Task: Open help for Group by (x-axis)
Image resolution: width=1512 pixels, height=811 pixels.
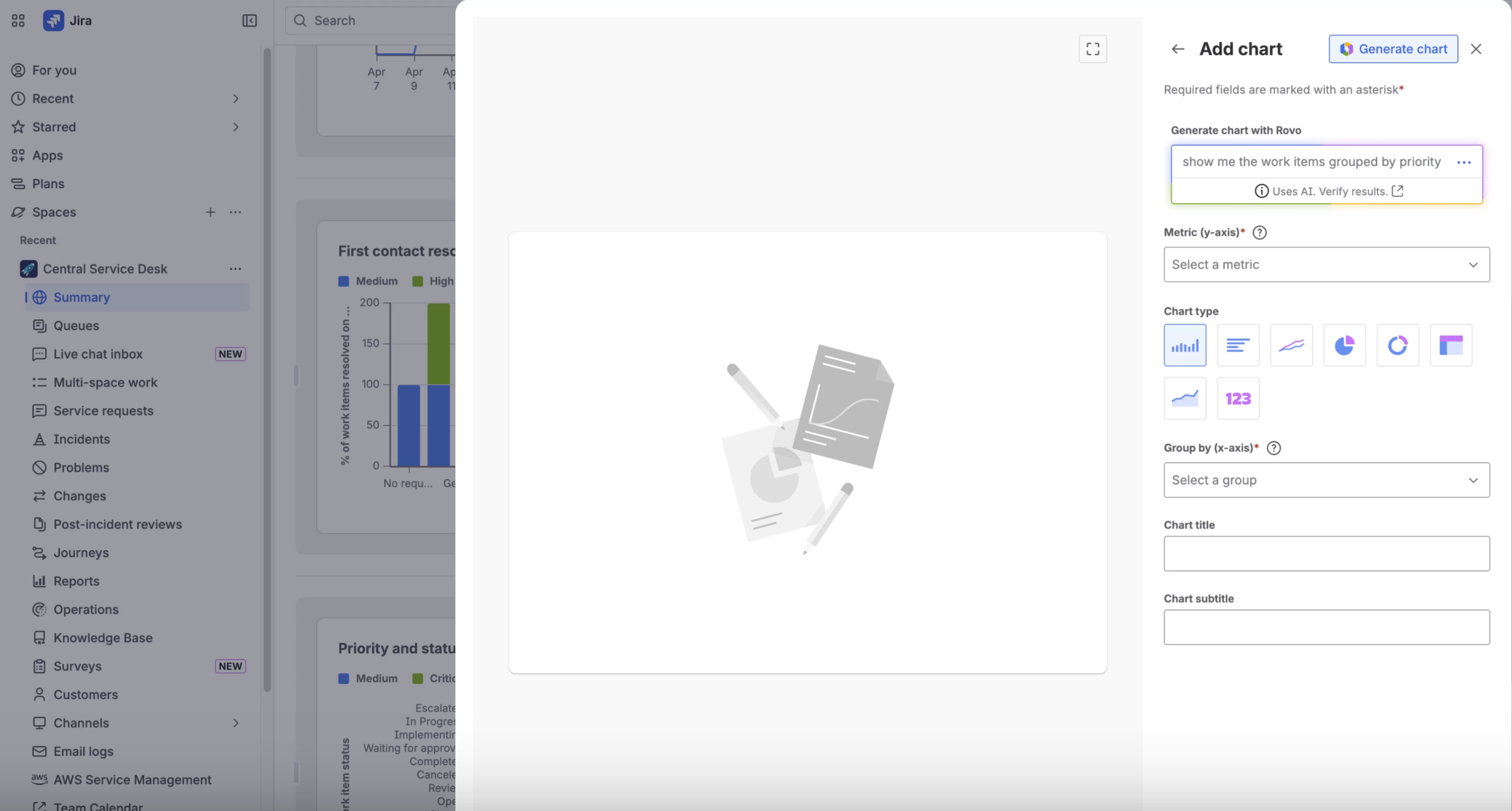Action: (x=1273, y=448)
